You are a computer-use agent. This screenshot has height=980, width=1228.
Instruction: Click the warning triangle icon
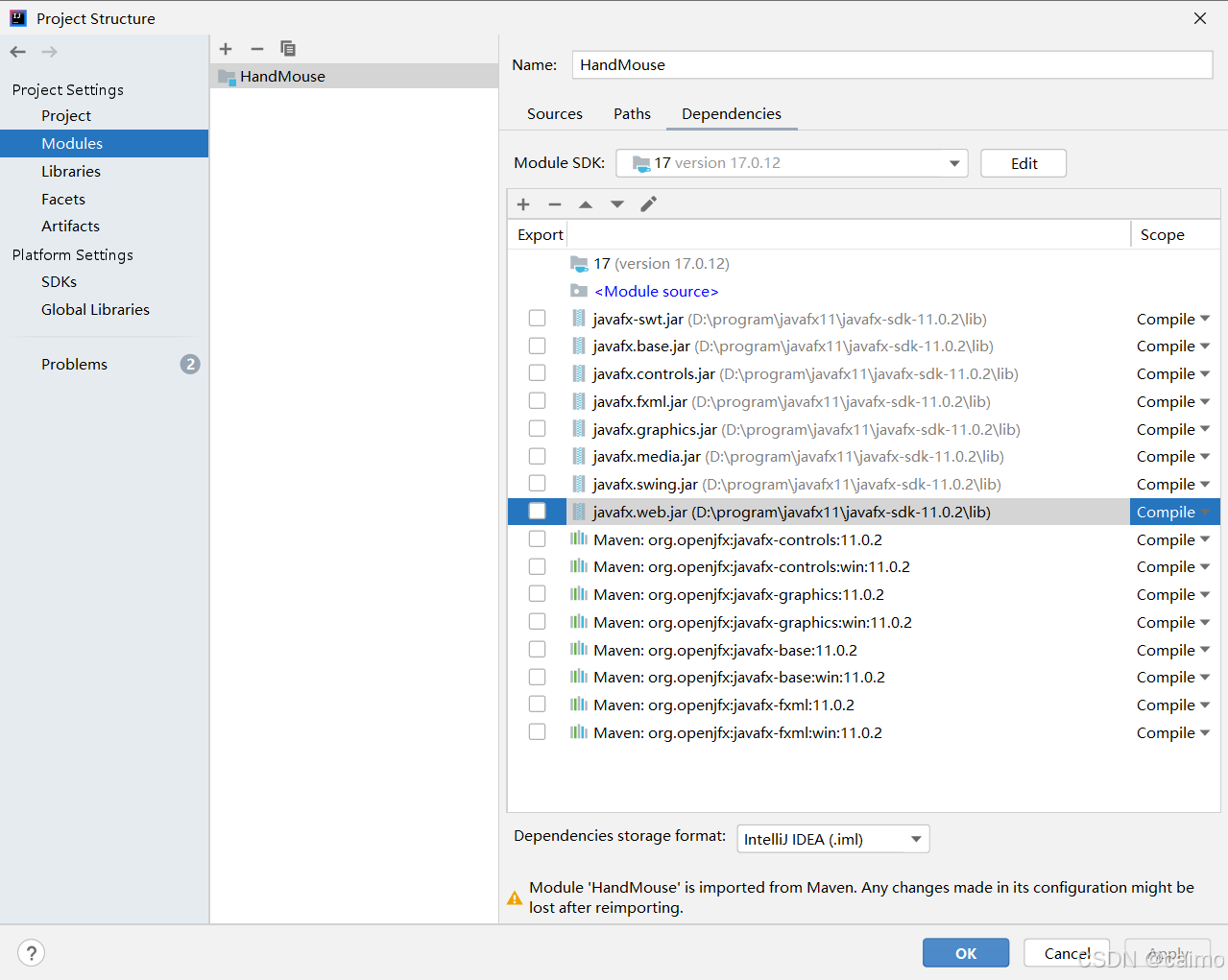point(515,898)
